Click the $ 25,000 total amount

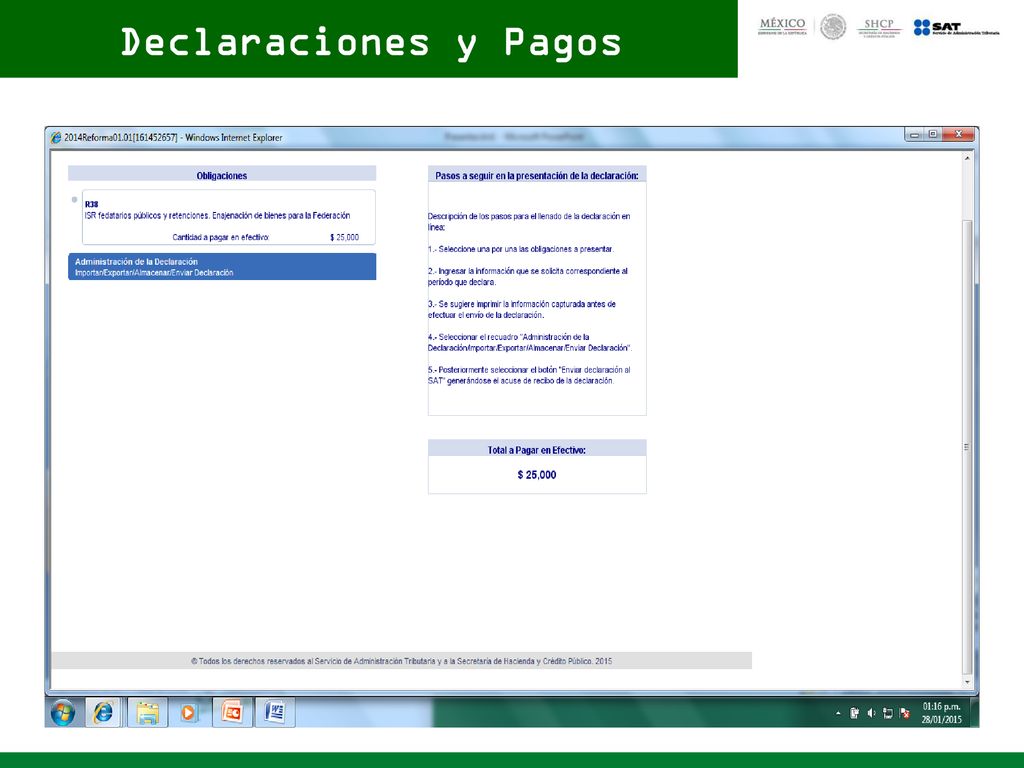pos(537,475)
